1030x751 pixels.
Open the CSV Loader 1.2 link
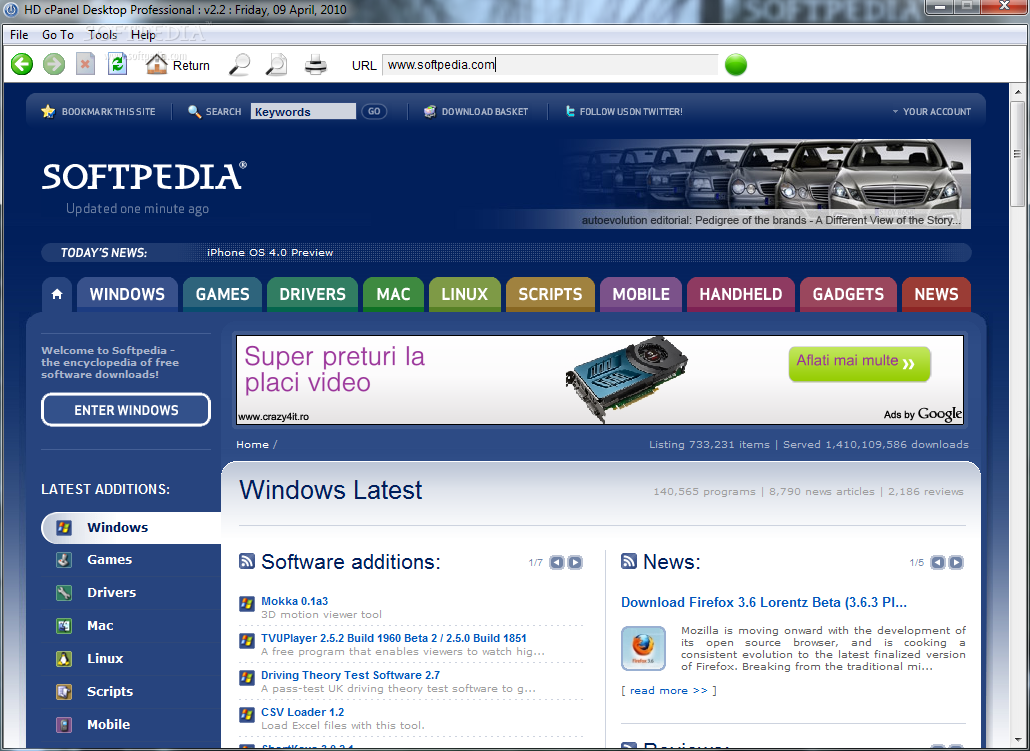[302, 712]
